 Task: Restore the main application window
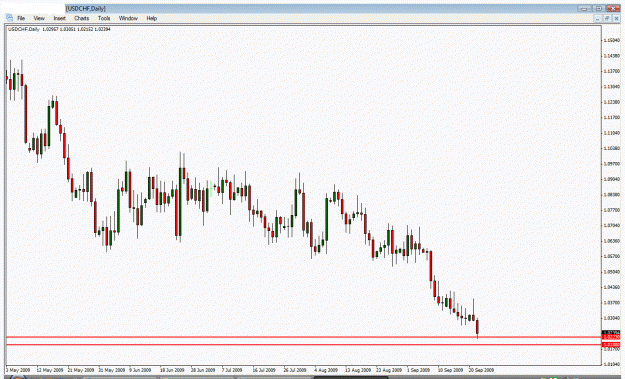pos(598,8)
